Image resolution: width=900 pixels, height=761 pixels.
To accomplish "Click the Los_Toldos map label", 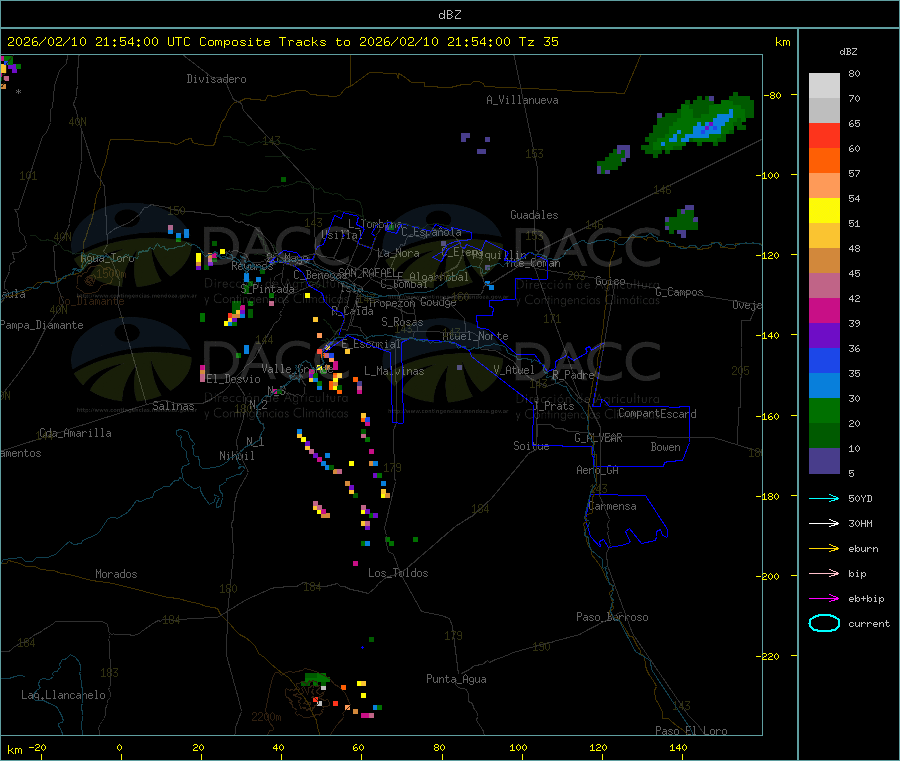I will coord(398,573).
